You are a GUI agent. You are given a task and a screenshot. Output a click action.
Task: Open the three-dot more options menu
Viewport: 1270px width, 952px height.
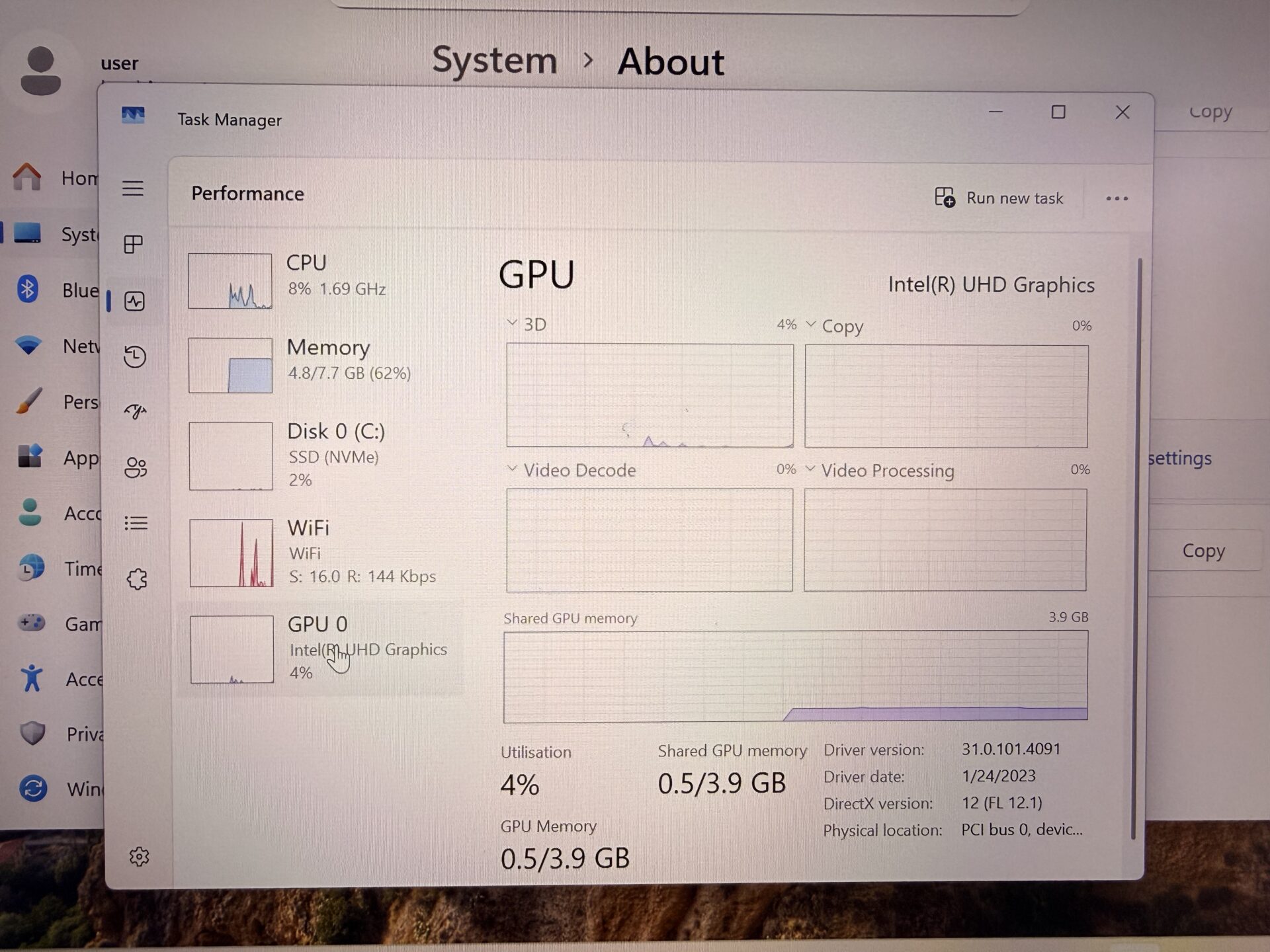point(1117,198)
